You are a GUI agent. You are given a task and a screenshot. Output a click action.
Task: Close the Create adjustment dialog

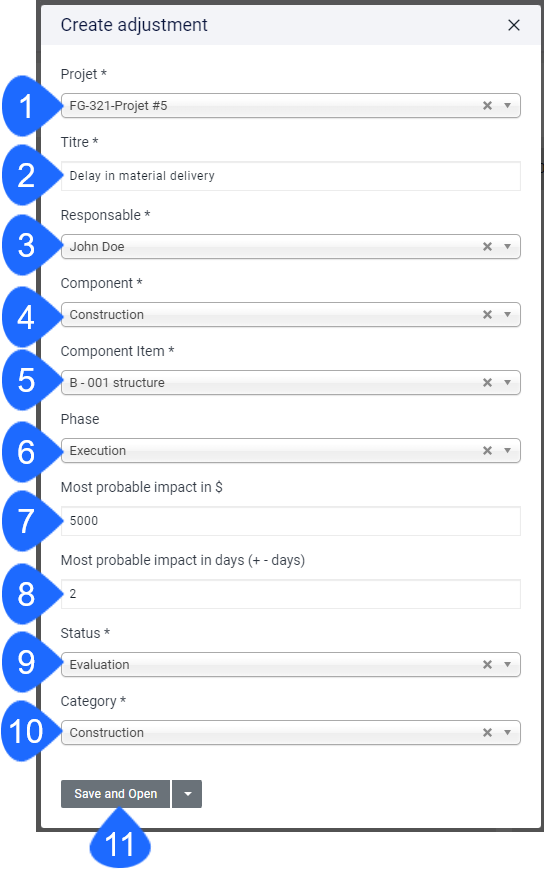point(514,25)
